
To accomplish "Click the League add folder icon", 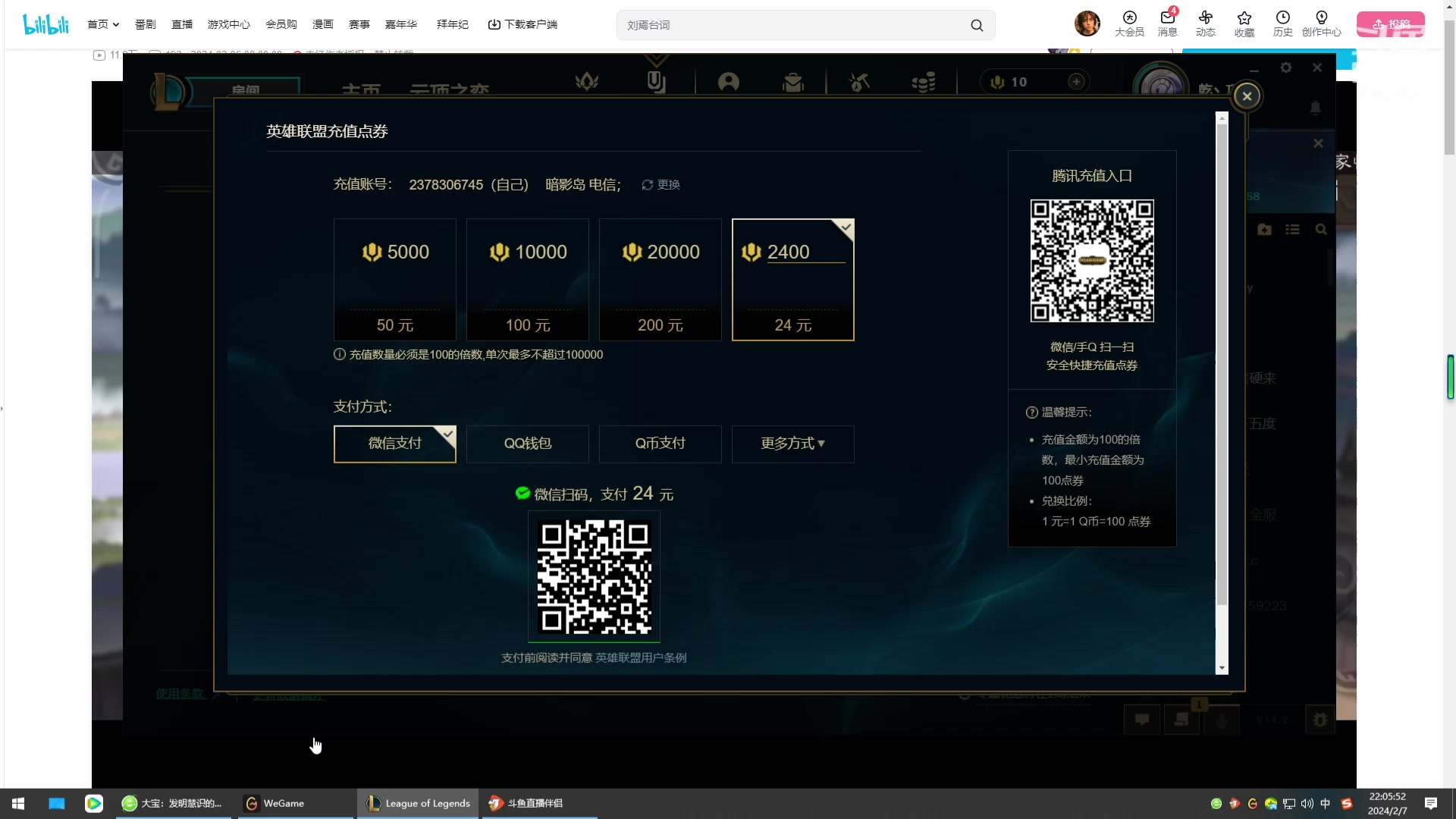I will point(1264,229).
